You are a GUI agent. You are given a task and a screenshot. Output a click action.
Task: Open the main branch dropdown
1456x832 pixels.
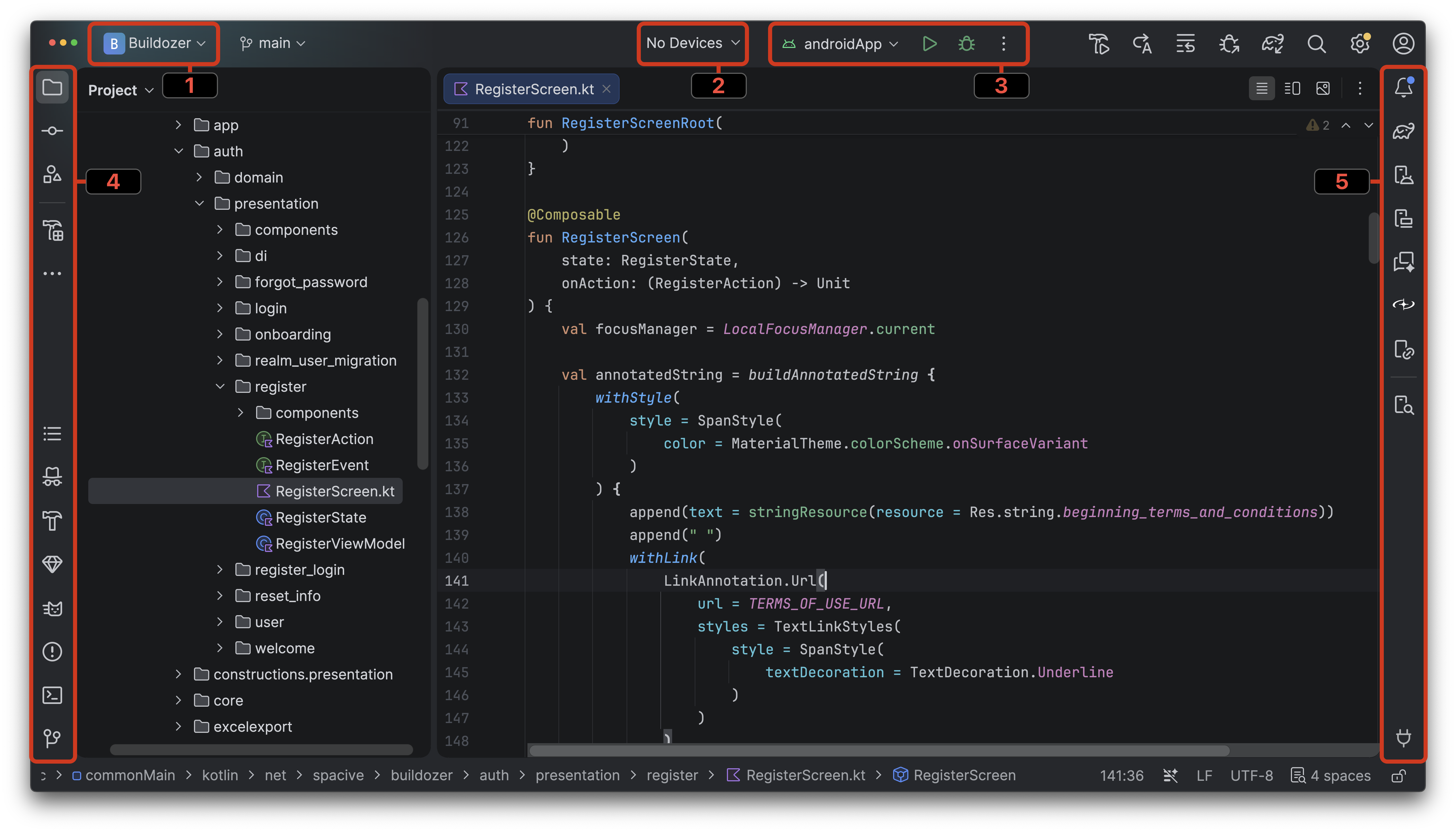coord(272,43)
